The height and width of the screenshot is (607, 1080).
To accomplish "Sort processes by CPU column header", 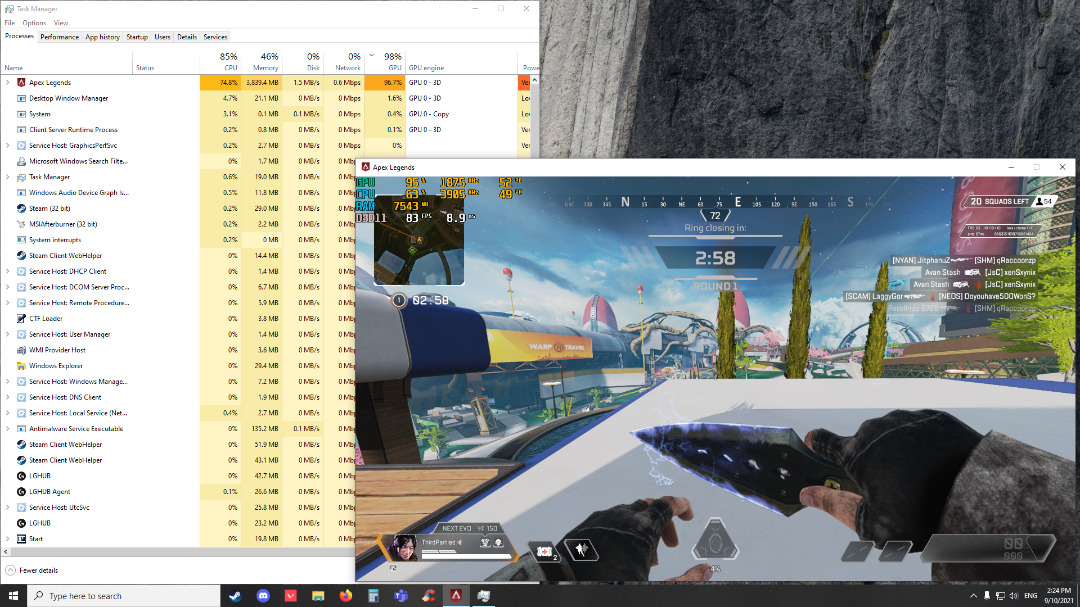I will pos(228,62).
